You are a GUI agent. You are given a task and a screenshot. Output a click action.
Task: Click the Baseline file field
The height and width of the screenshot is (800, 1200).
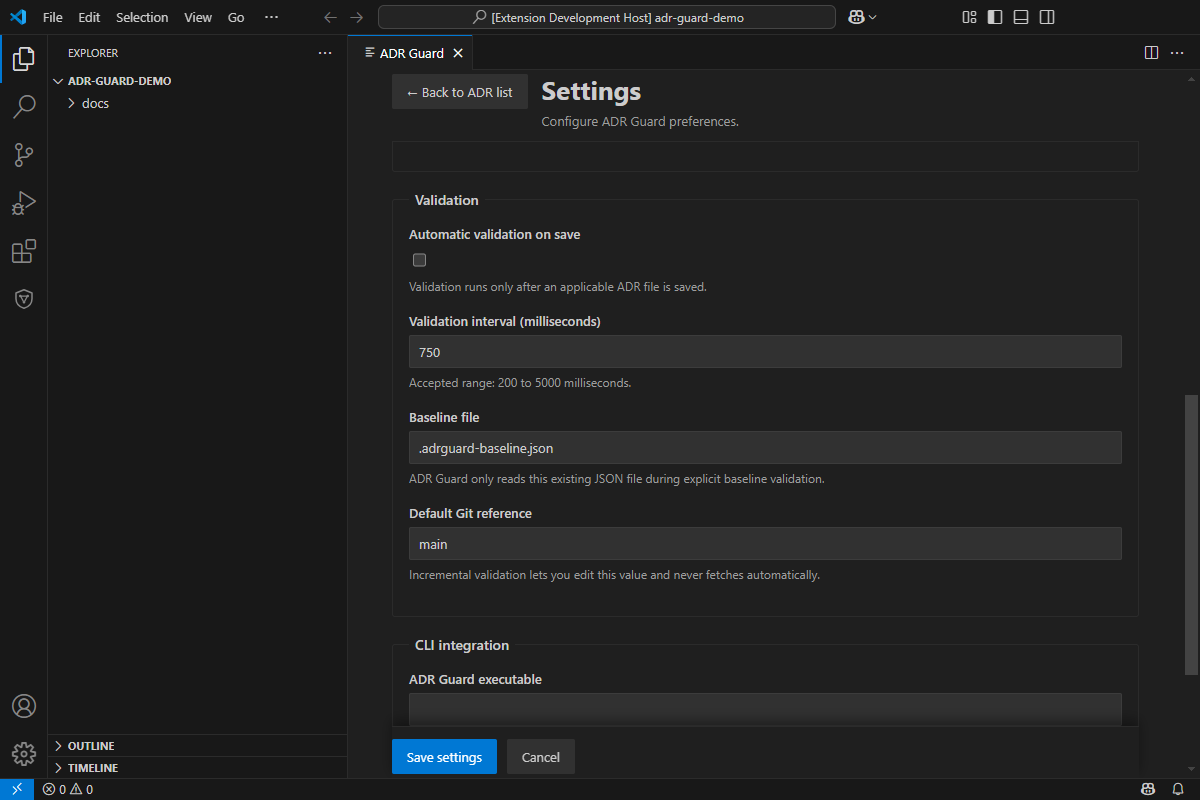coord(765,448)
